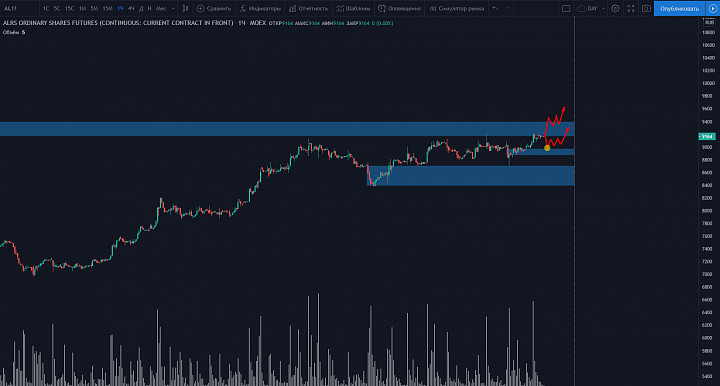Screen dimensions: 720x386
Task: Select the 15С seconds timeframe
Action: pyautogui.click(x=69, y=8)
